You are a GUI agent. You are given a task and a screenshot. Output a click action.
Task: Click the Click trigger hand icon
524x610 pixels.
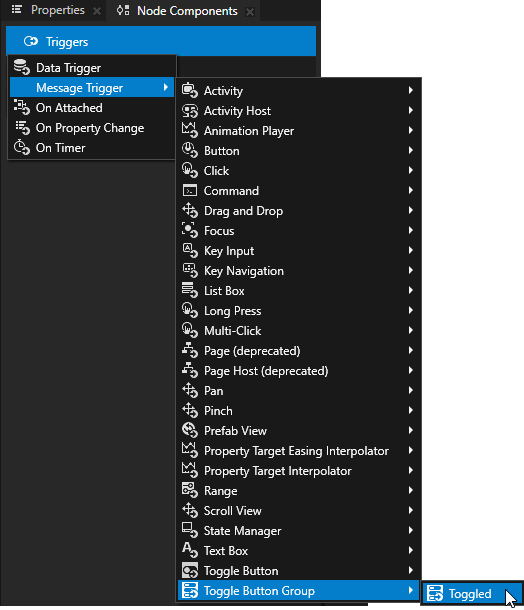(190, 170)
